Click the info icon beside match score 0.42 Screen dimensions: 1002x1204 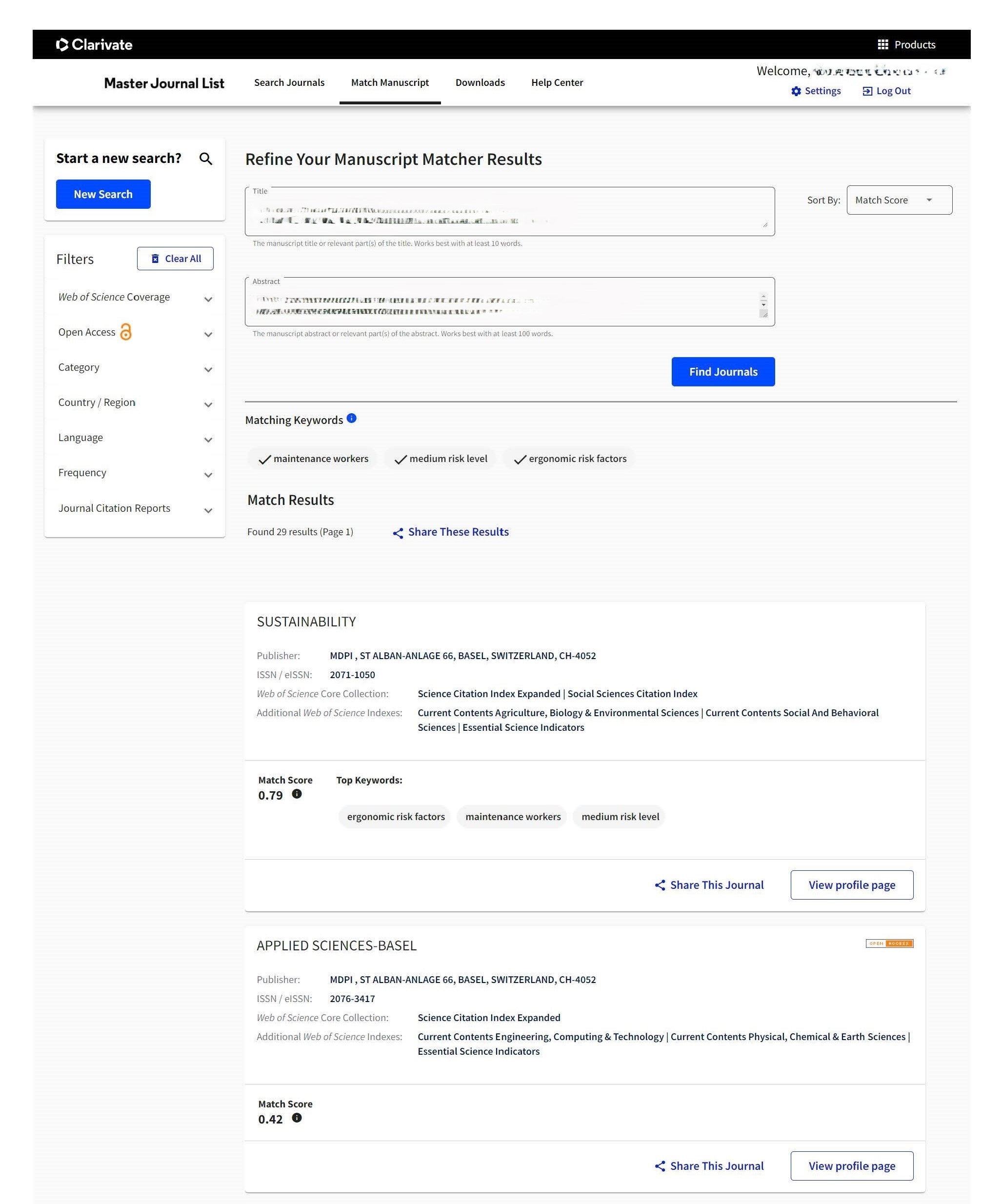coord(297,1118)
